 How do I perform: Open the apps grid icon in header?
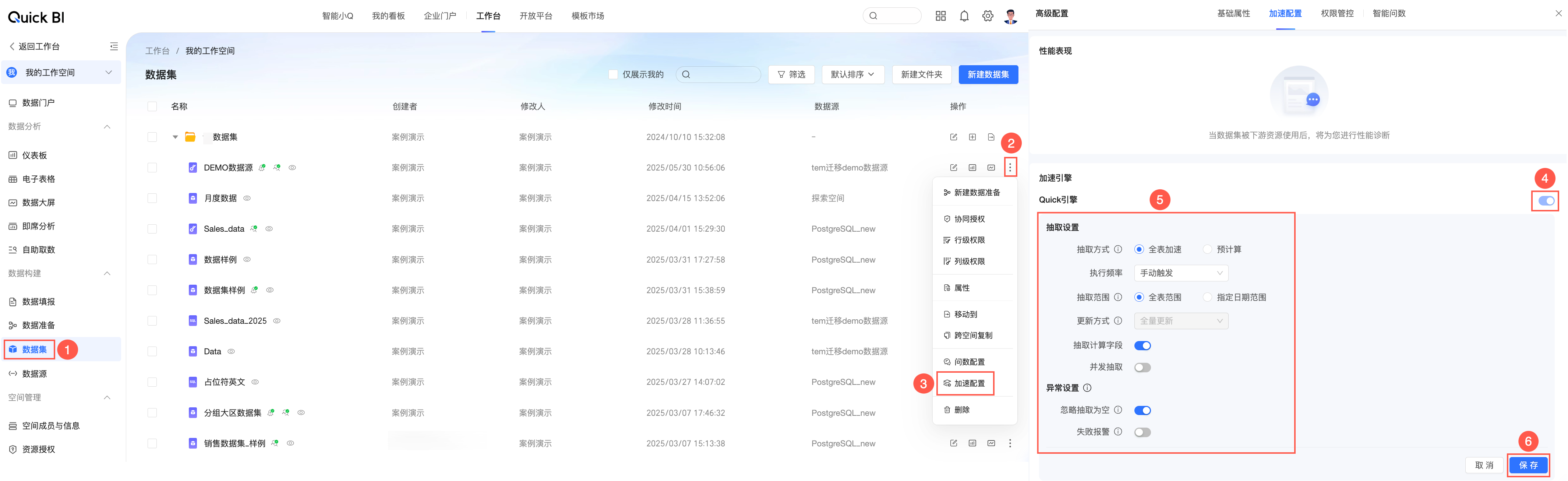(940, 17)
